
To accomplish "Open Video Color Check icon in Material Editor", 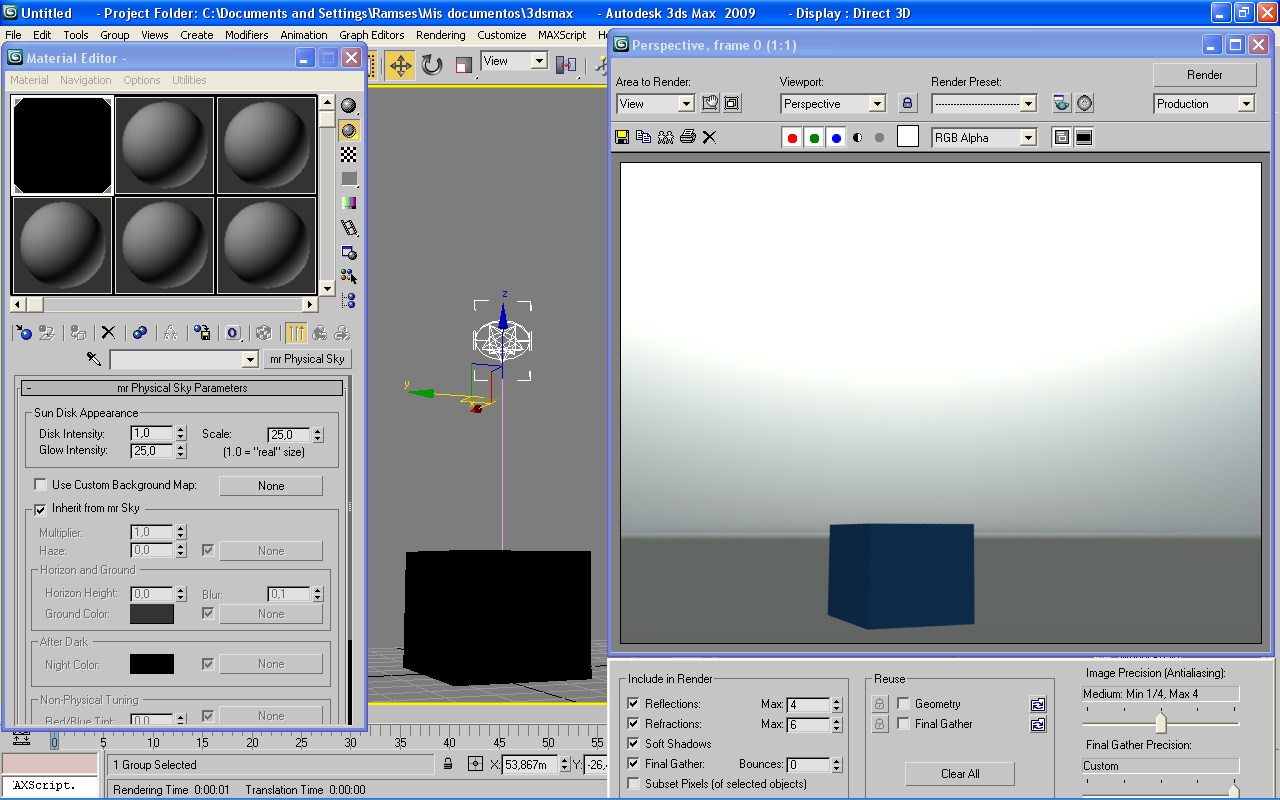I will point(349,203).
